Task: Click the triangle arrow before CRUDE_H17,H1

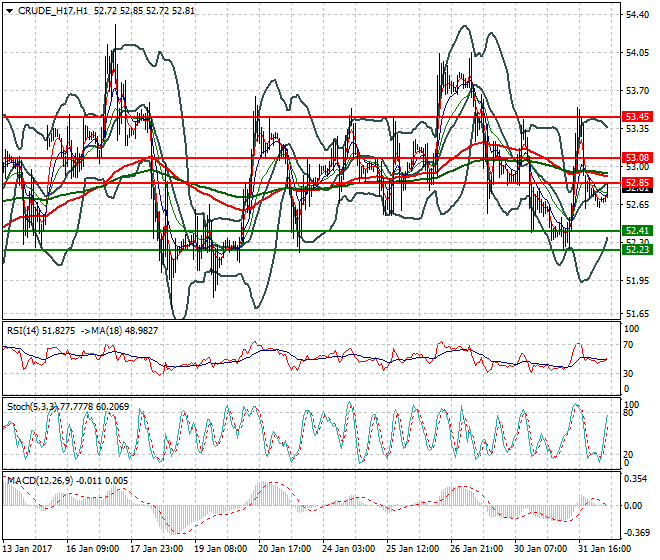Action: pyautogui.click(x=9, y=10)
